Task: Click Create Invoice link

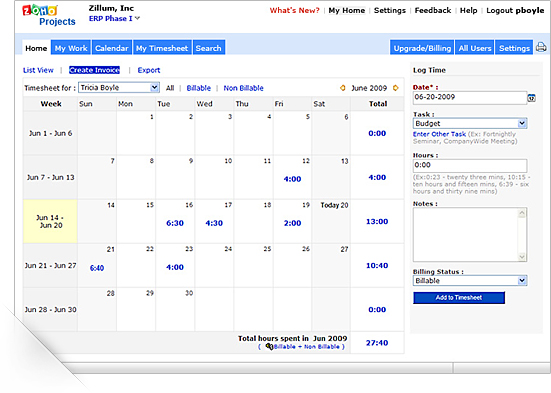Action: (x=95, y=70)
